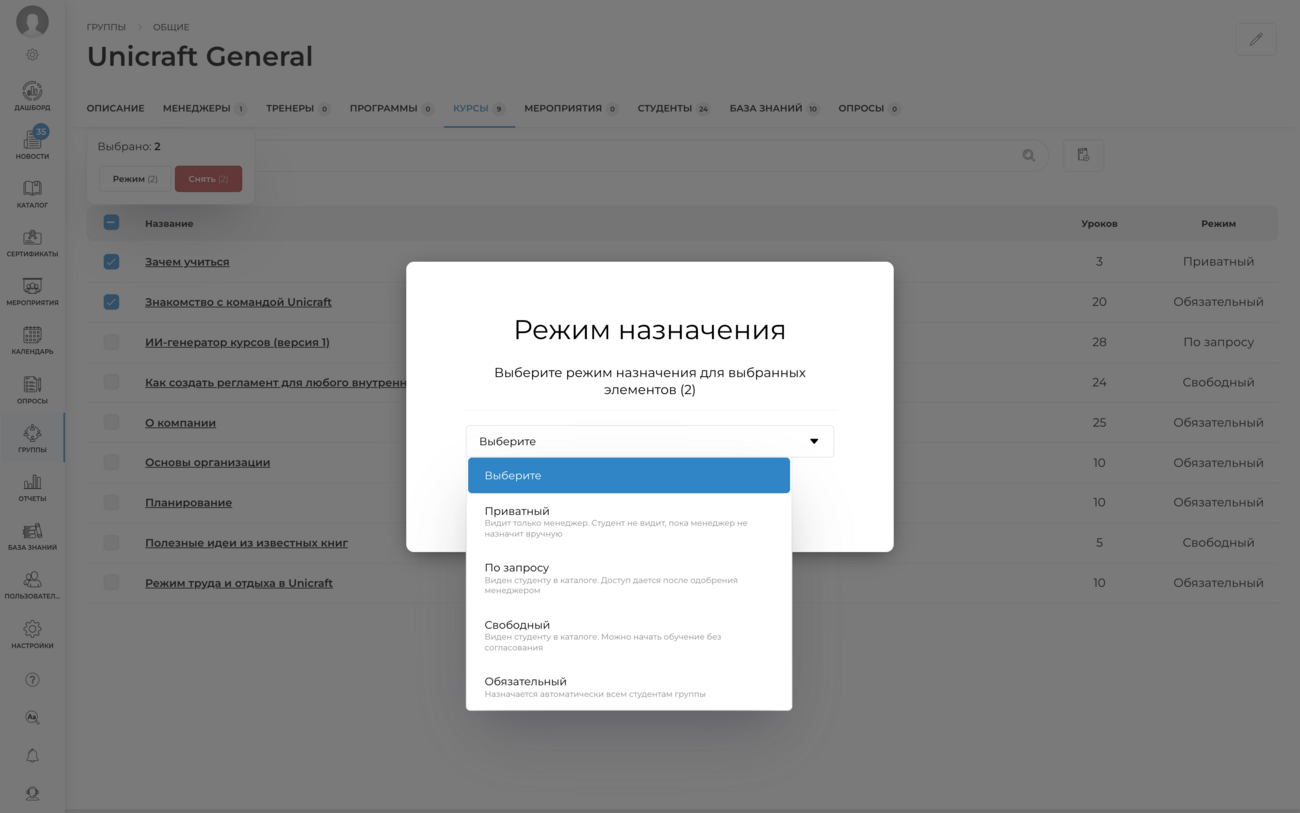Switch to the Менеджеры tab
This screenshot has height=813, width=1300.
[x=204, y=108]
